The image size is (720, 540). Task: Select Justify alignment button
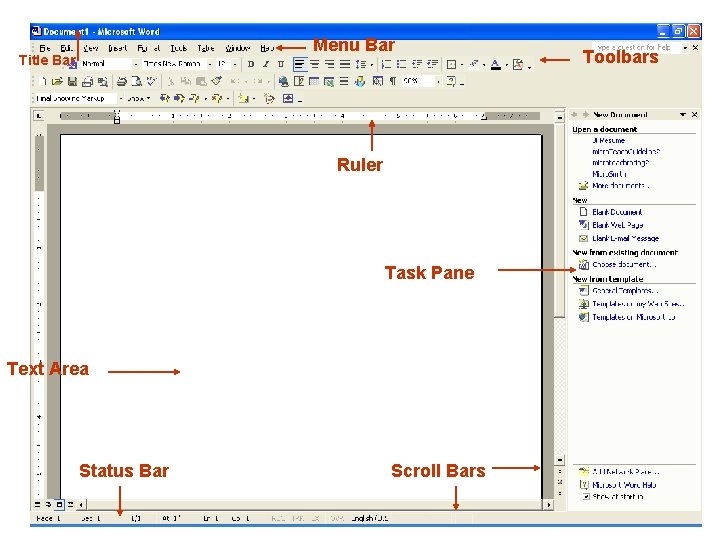345,64
